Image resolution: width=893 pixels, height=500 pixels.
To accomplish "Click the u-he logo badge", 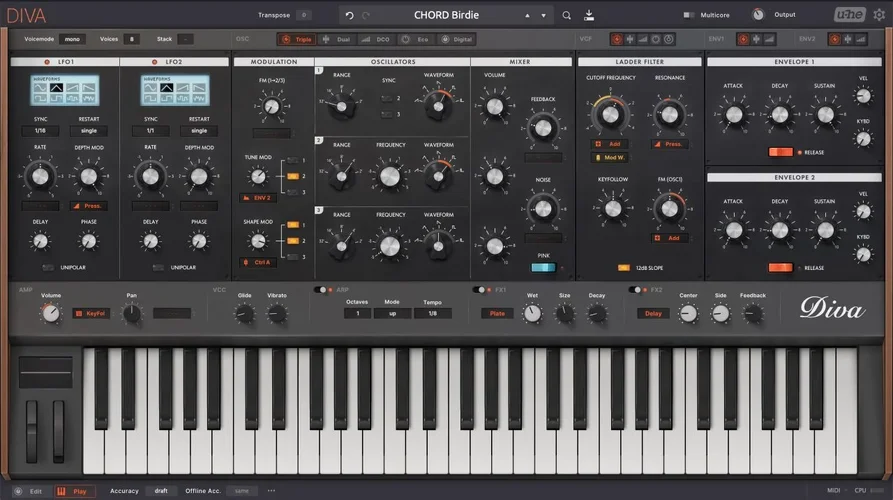I will [849, 15].
